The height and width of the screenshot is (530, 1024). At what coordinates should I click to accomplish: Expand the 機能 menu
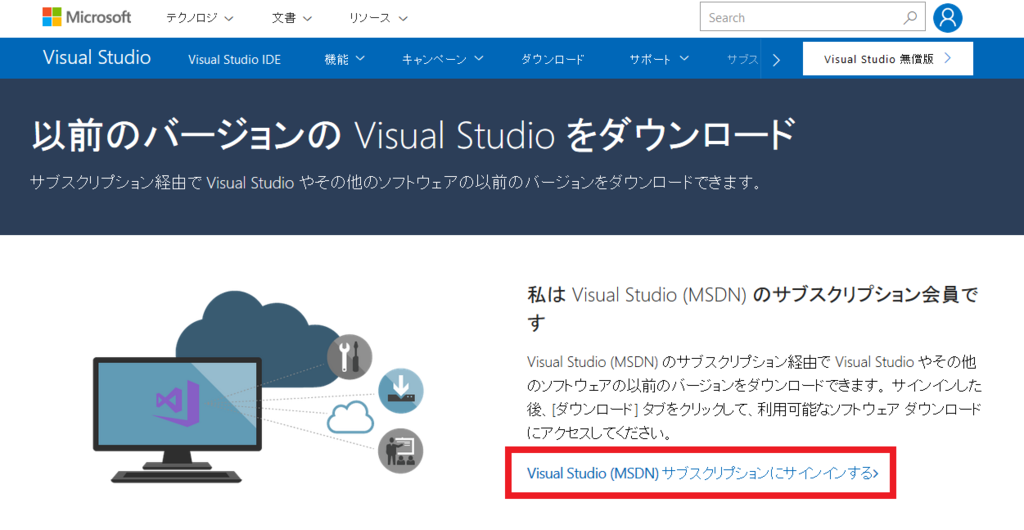pyautogui.click(x=344, y=59)
